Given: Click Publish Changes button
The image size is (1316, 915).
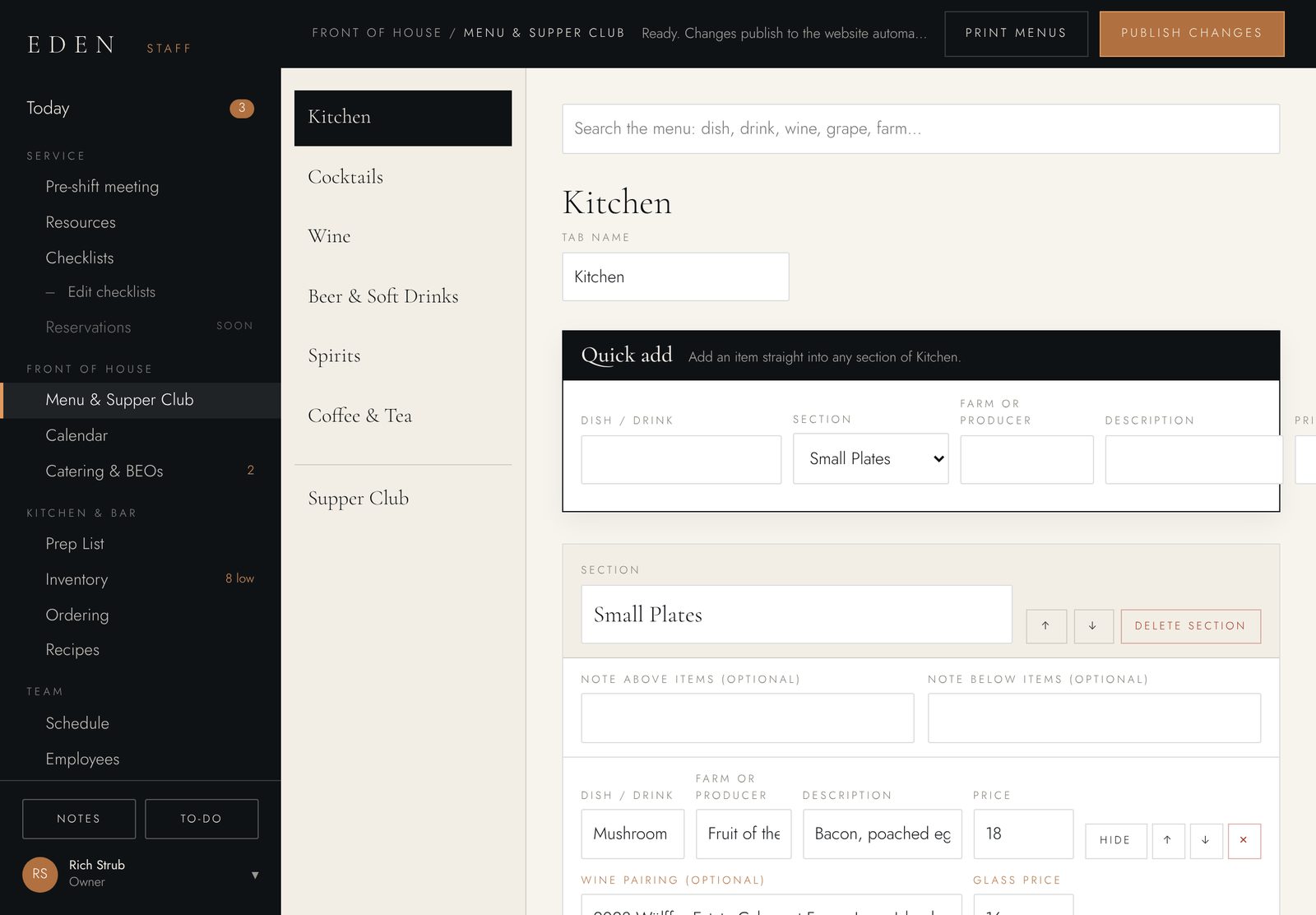Looking at the screenshot, I should point(1192,34).
